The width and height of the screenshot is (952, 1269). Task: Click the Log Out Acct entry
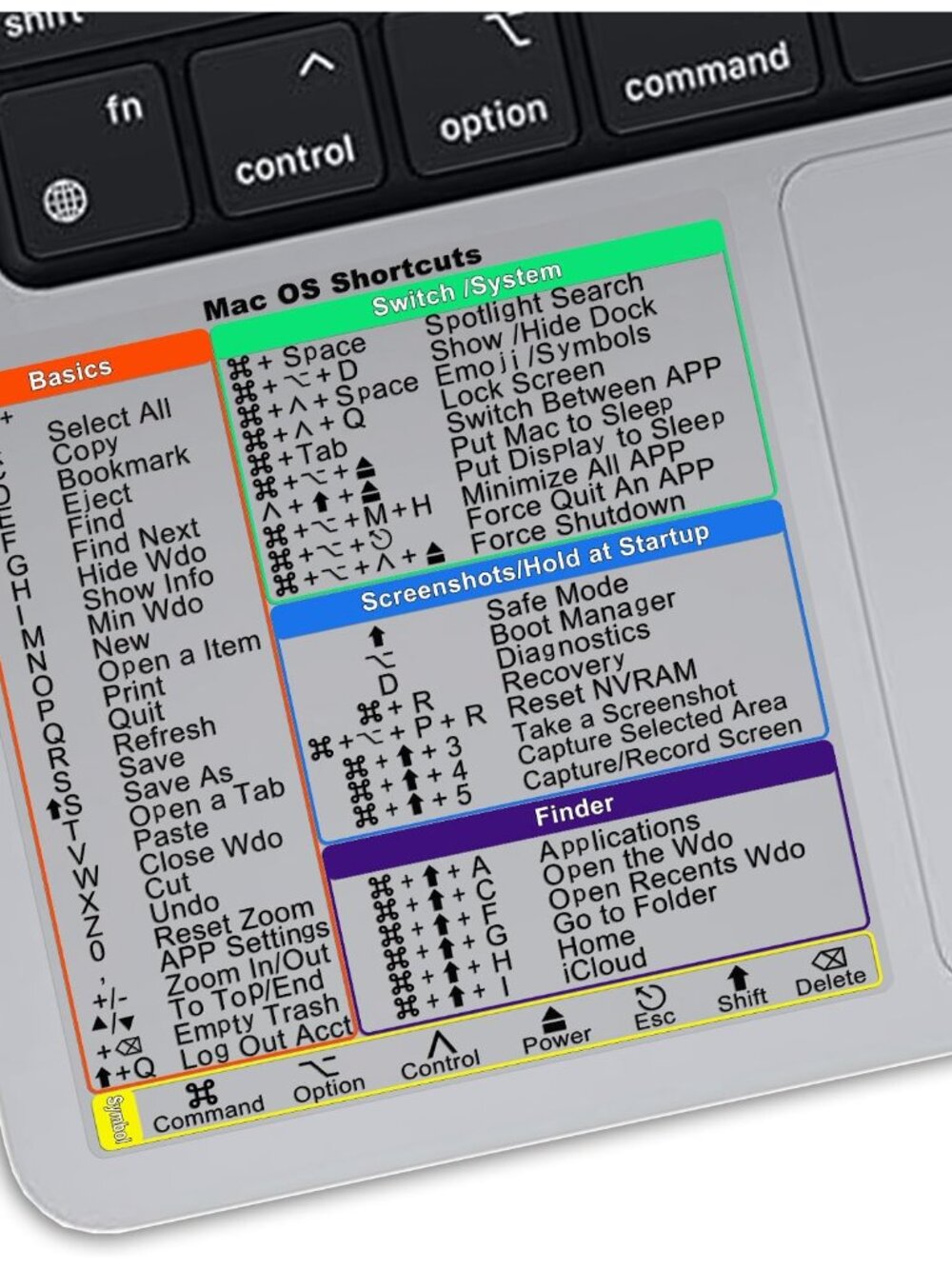(x=267, y=1044)
